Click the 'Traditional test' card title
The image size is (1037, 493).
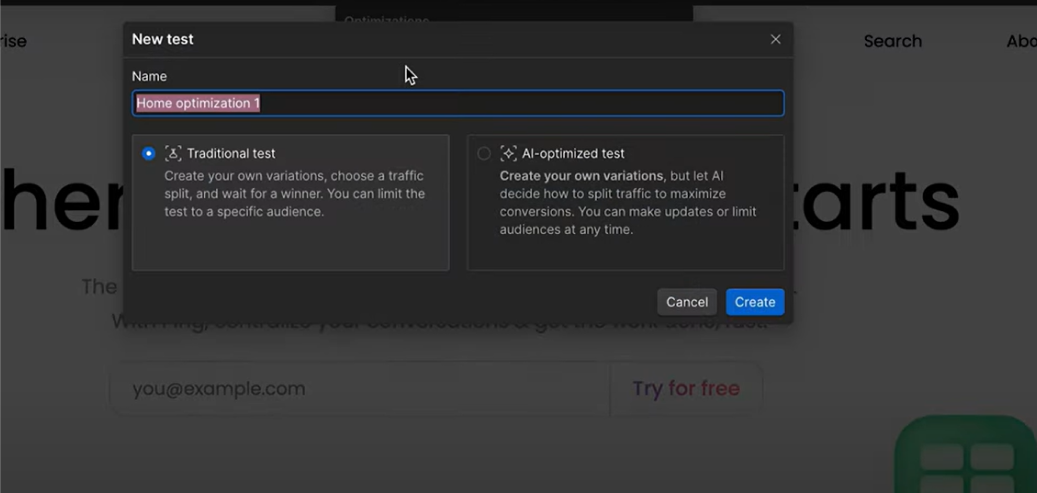pyautogui.click(x=231, y=154)
